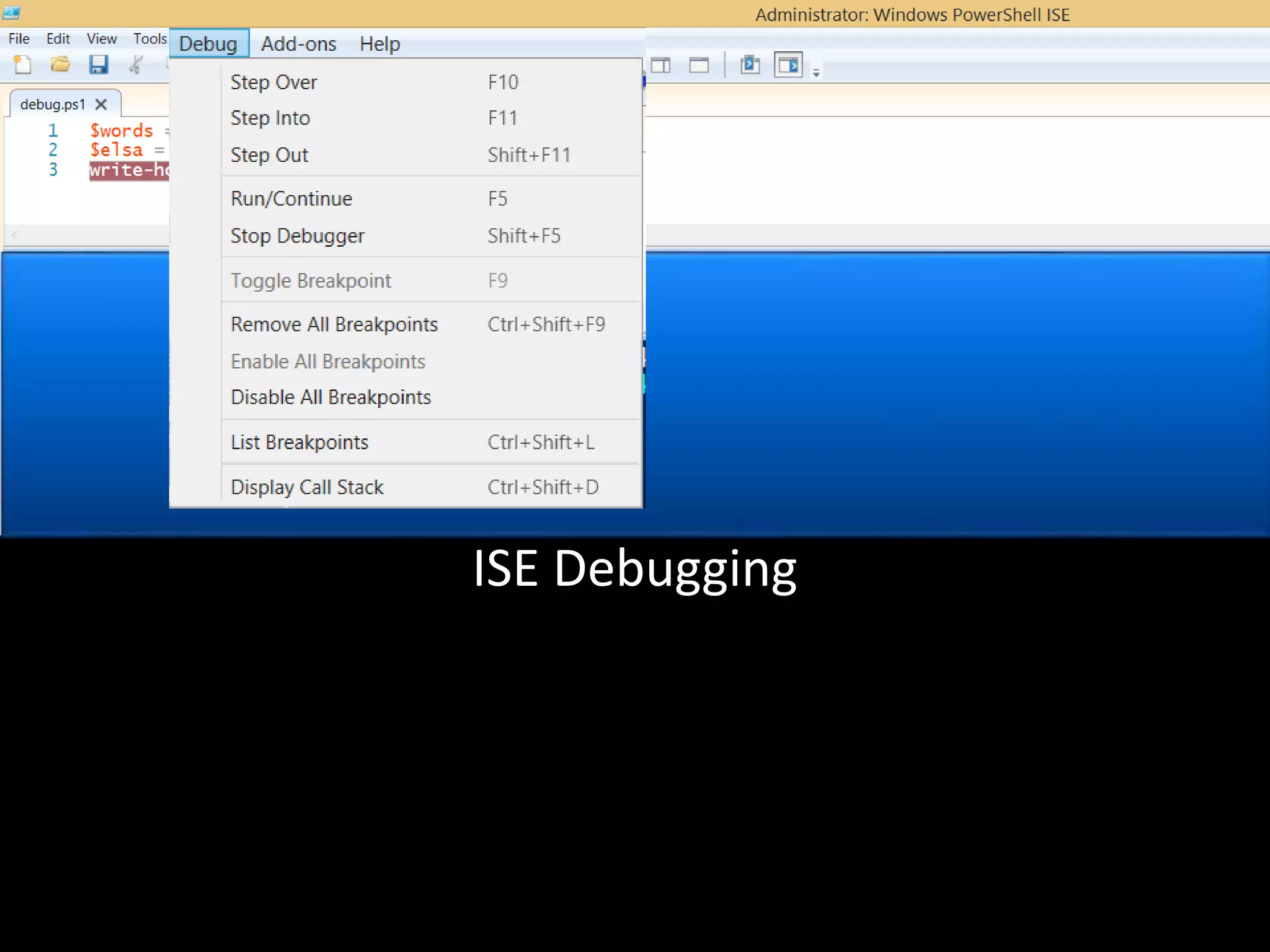Toggle the Show Command Add-on icon
Image resolution: width=1270 pixels, height=952 pixels.
tap(788, 64)
